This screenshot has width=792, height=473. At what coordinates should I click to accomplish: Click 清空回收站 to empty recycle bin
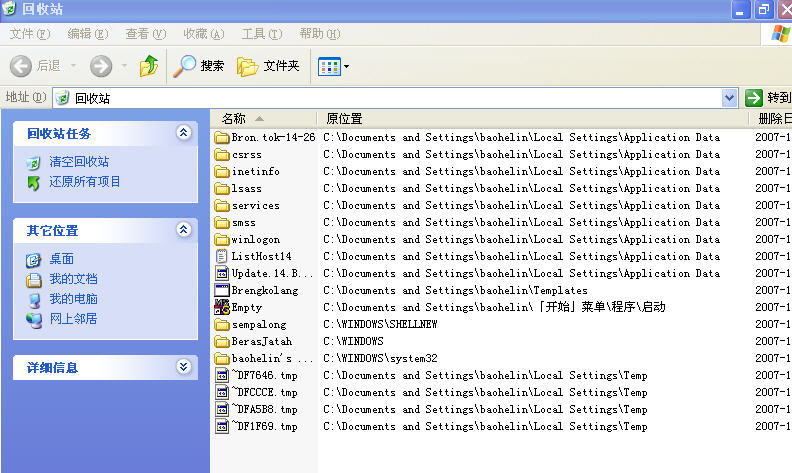click(x=79, y=162)
